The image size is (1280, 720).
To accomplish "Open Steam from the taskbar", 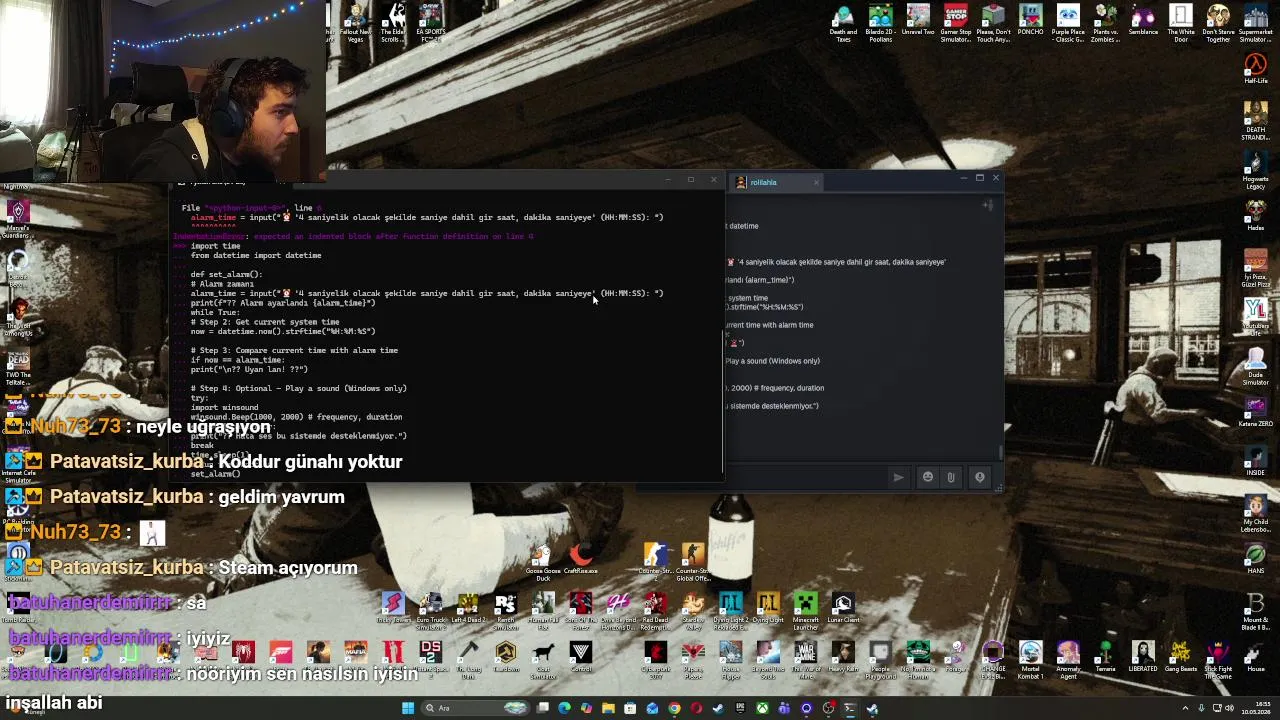I will (718, 709).
